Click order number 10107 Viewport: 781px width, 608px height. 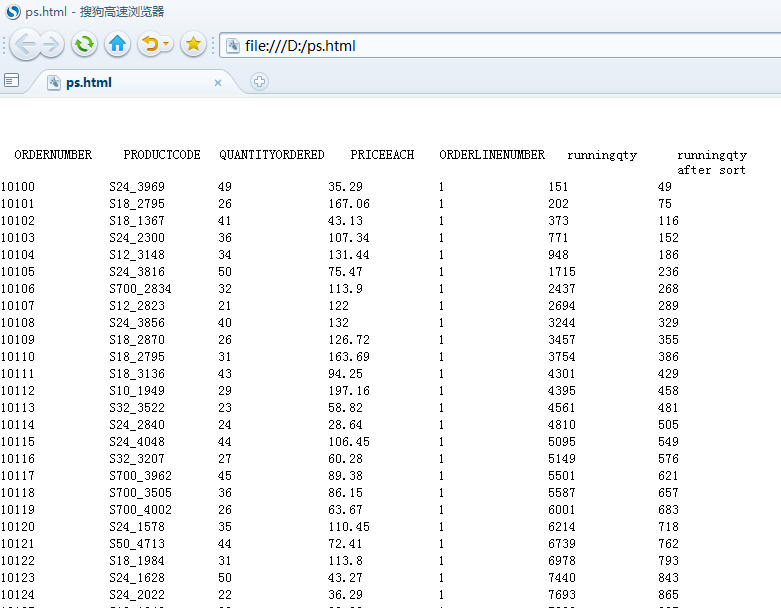(17, 305)
